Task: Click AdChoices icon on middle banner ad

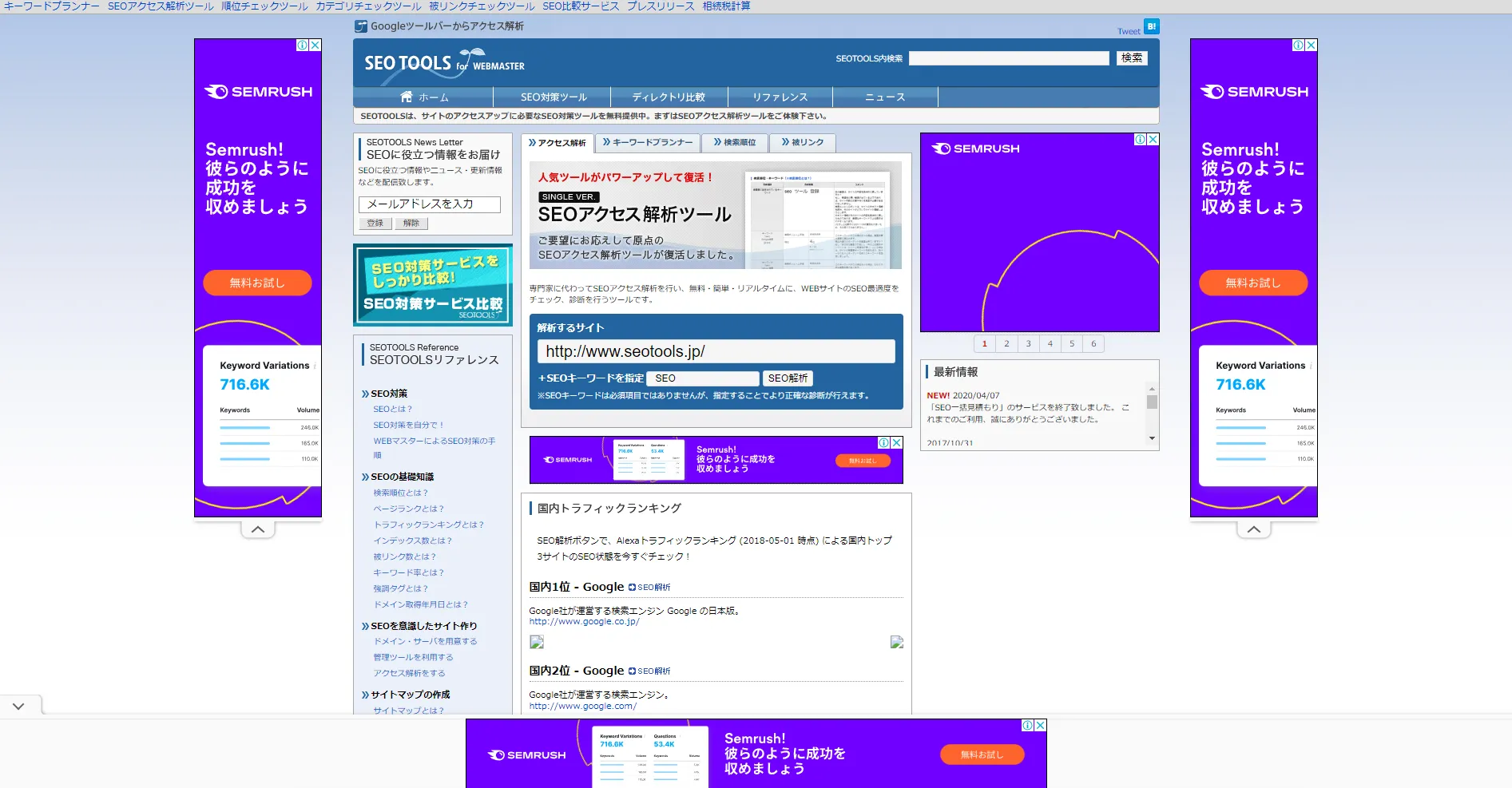Action: coord(884,442)
